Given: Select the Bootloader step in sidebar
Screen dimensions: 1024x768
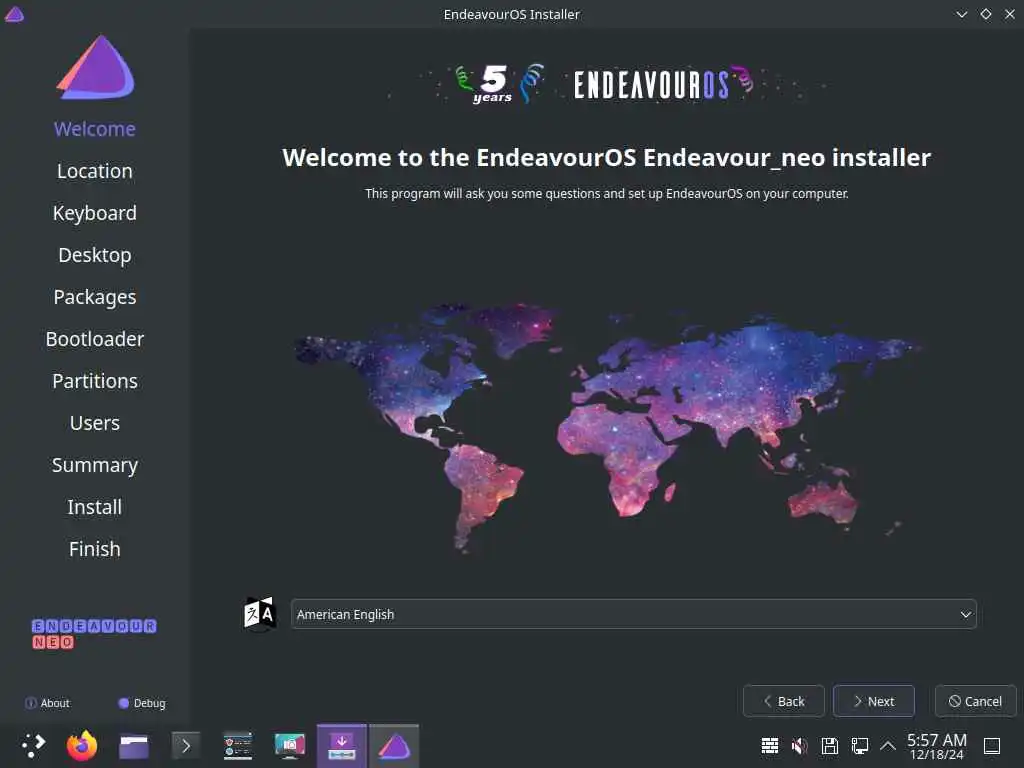Looking at the screenshot, I should (95, 339).
